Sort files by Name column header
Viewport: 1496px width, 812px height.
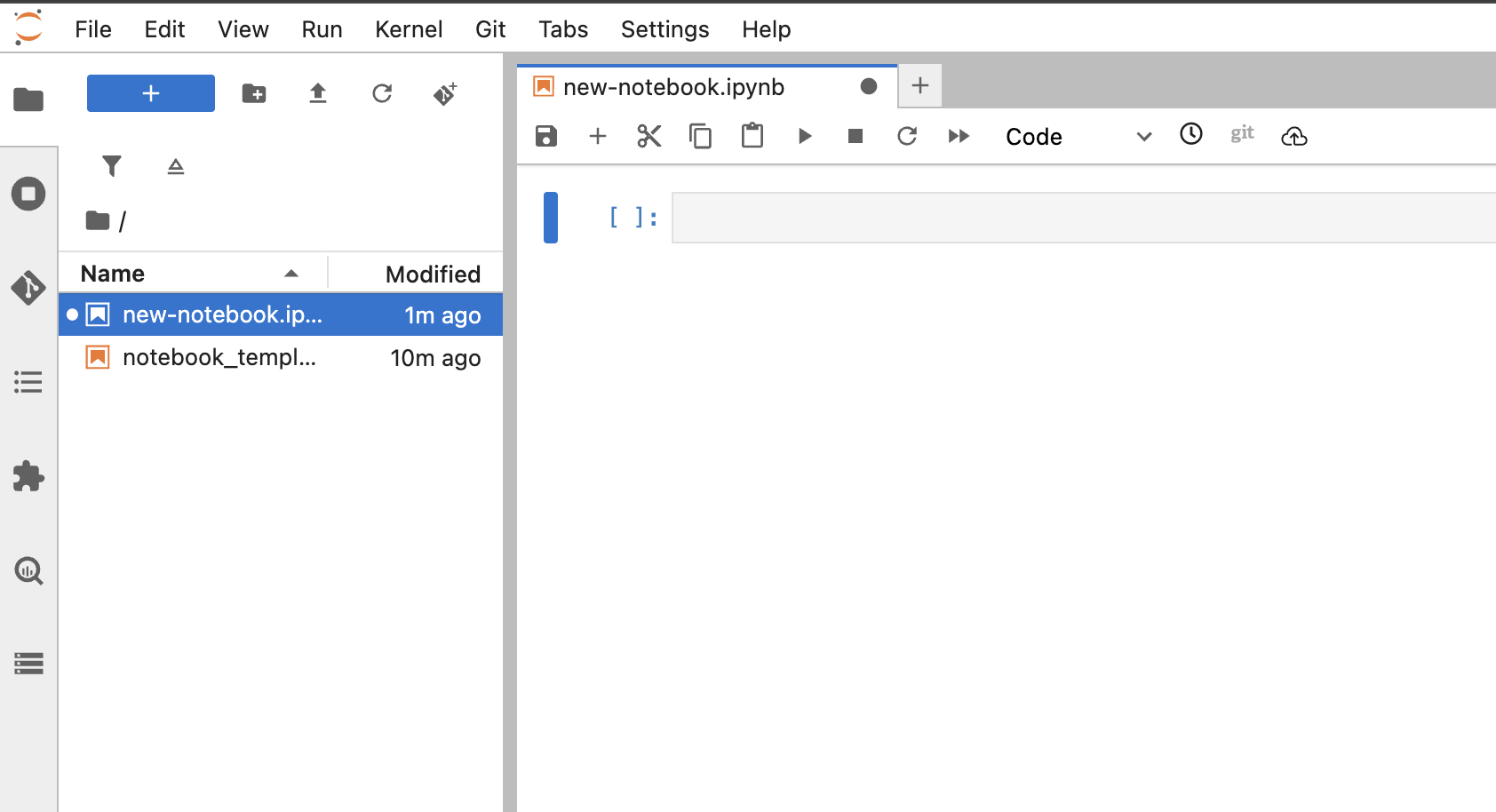[193, 274]
